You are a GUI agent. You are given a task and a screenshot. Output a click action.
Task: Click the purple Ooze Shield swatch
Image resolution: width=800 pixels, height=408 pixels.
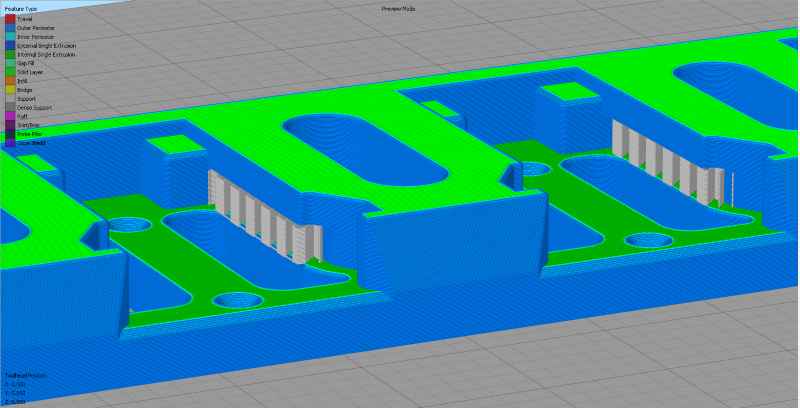pyautogui.click(x=10, y=143)
